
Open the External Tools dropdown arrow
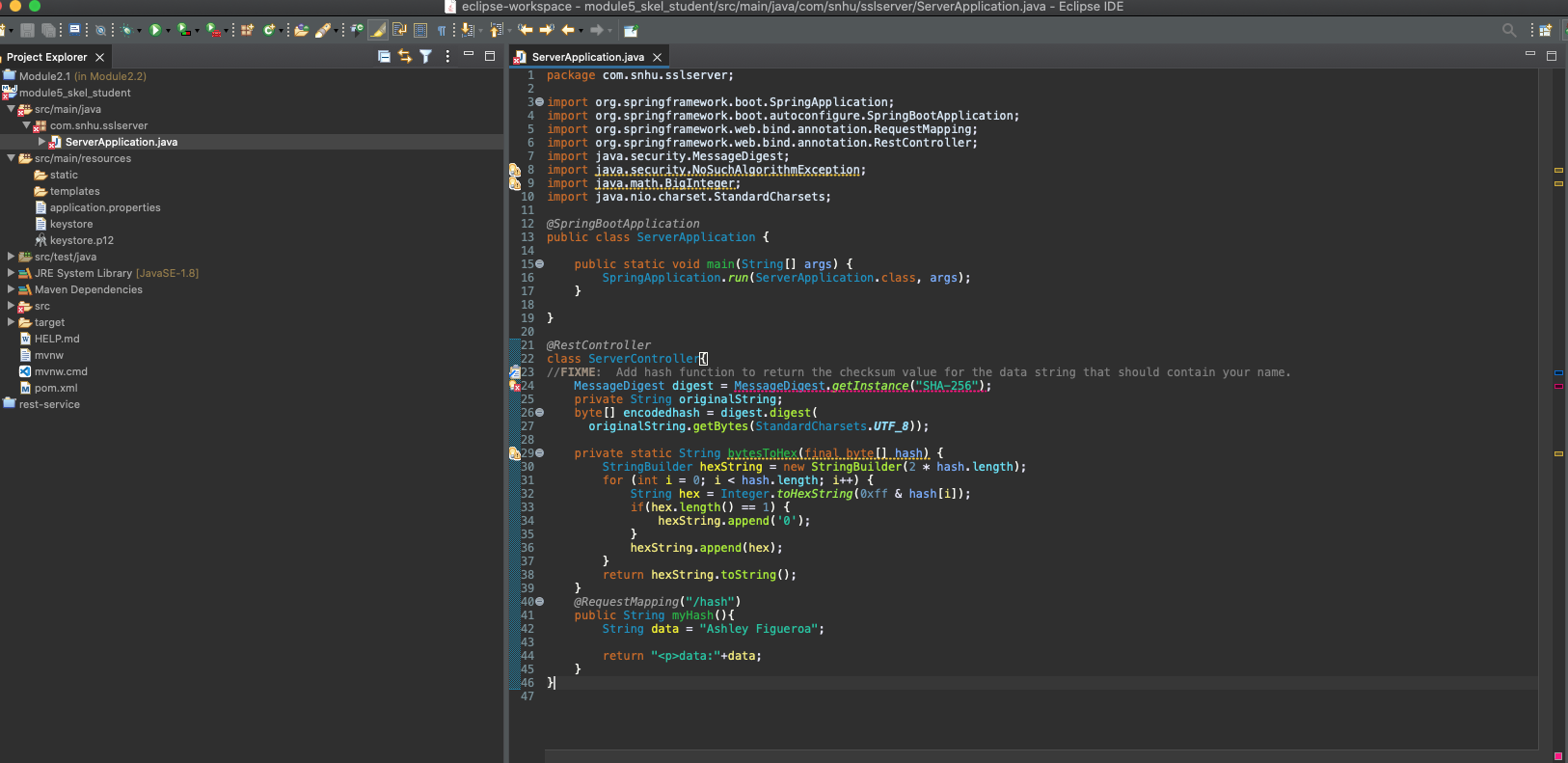click(227, 30)
